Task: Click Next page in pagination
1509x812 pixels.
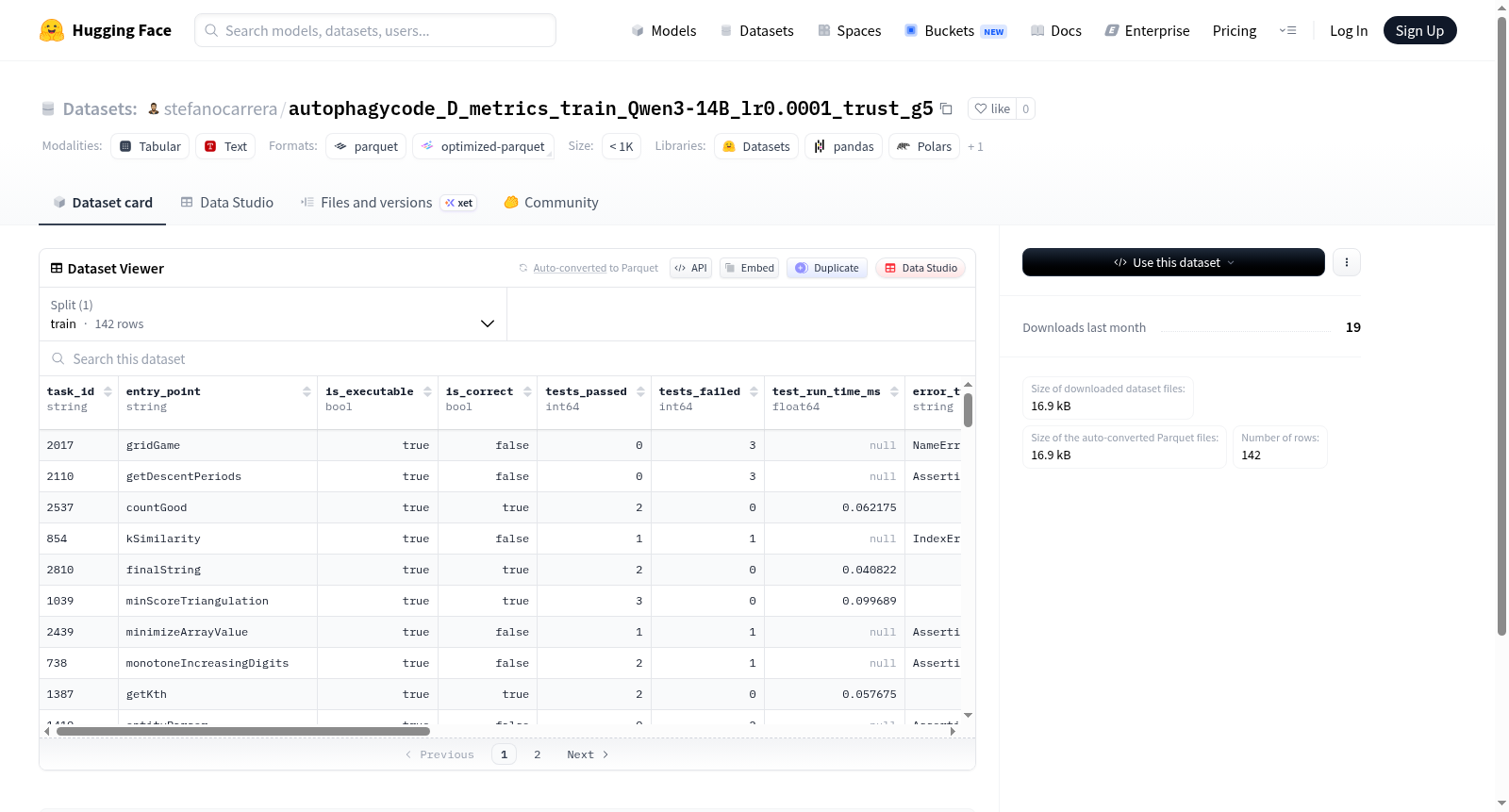Action: (588, 754)
